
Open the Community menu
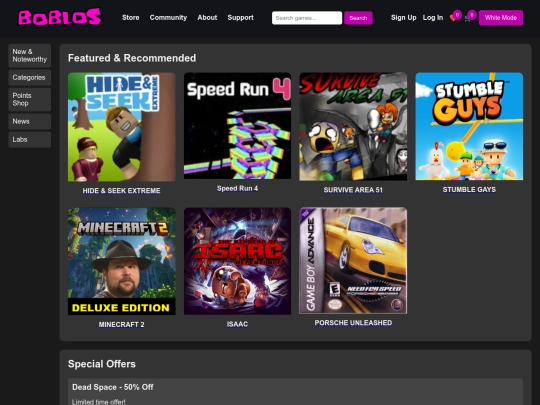pos(168,18)
